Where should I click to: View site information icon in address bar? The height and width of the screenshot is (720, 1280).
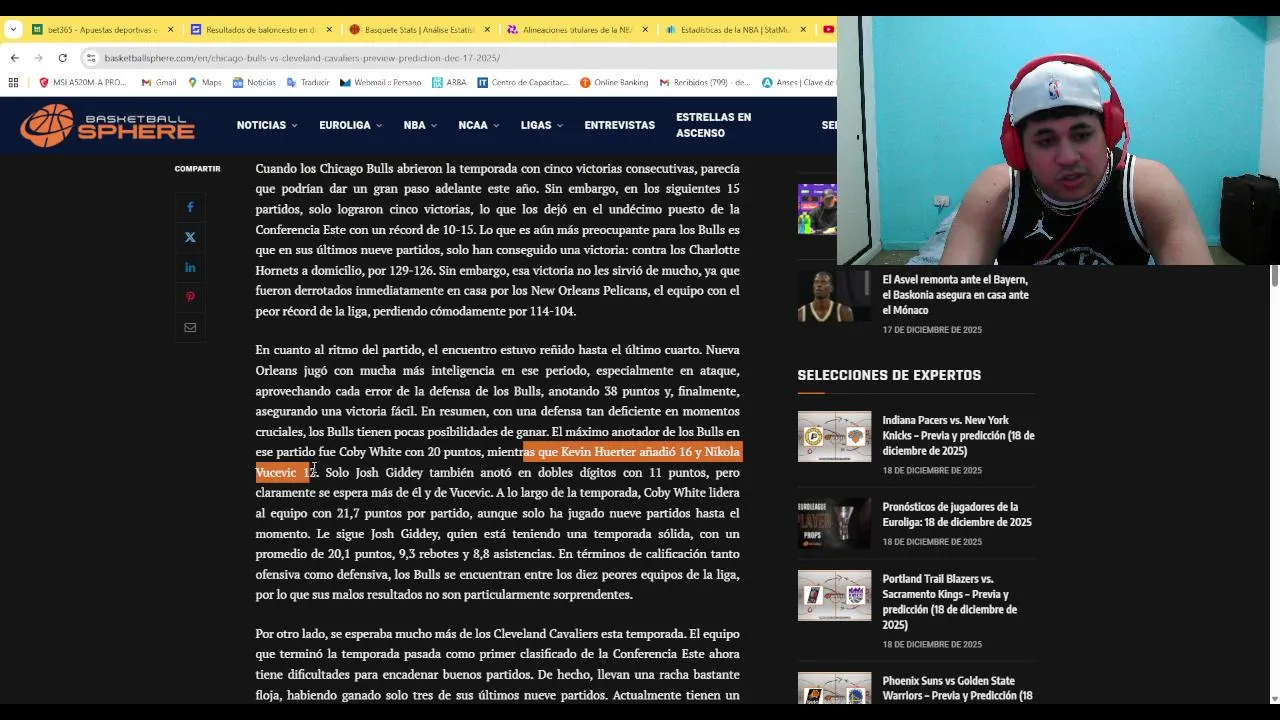click(91, 58)
